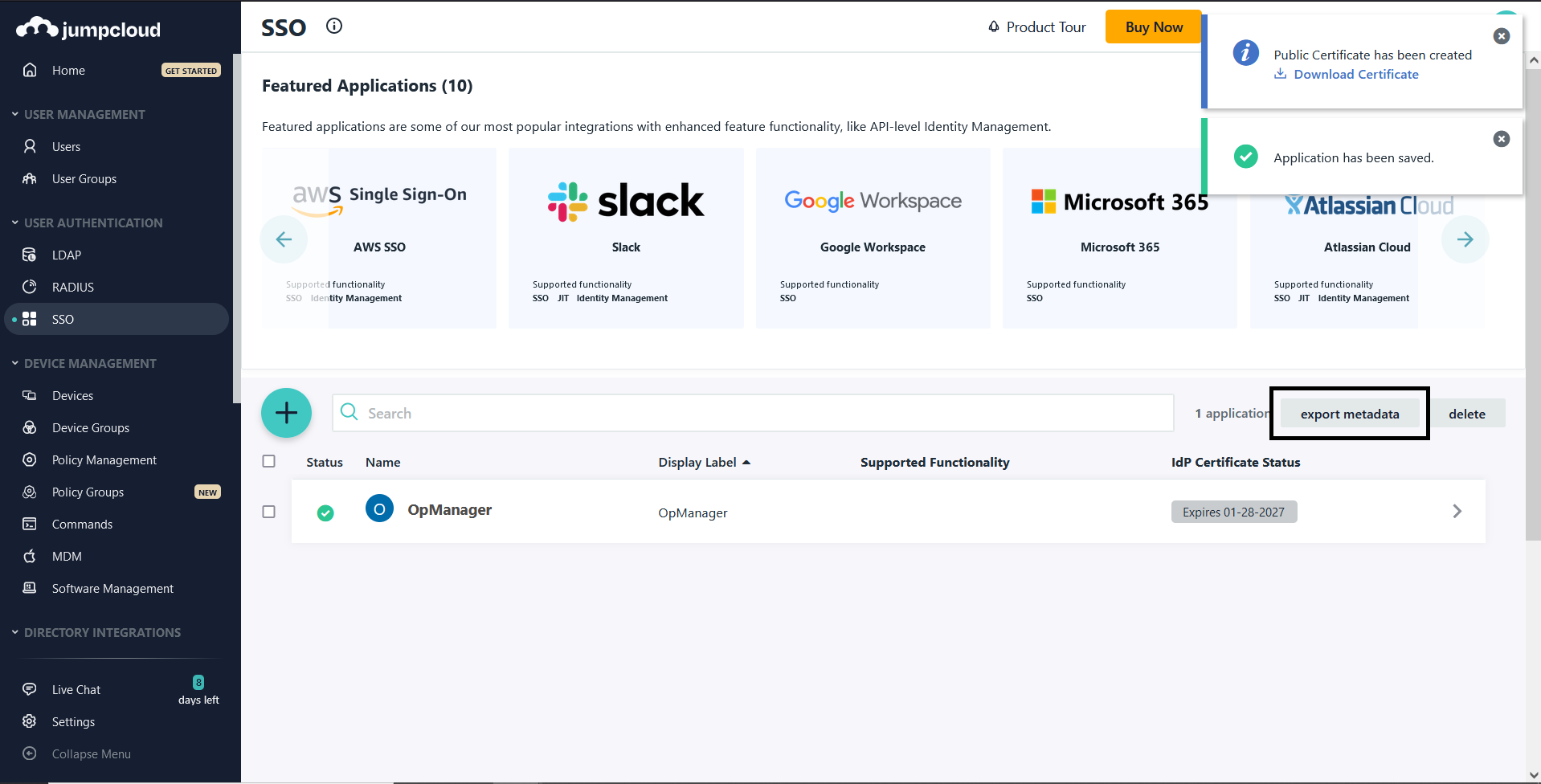This screenshot has height=784, width=1541.
Task: Check the OpManager row checkbox
Action: click(268, 511)
